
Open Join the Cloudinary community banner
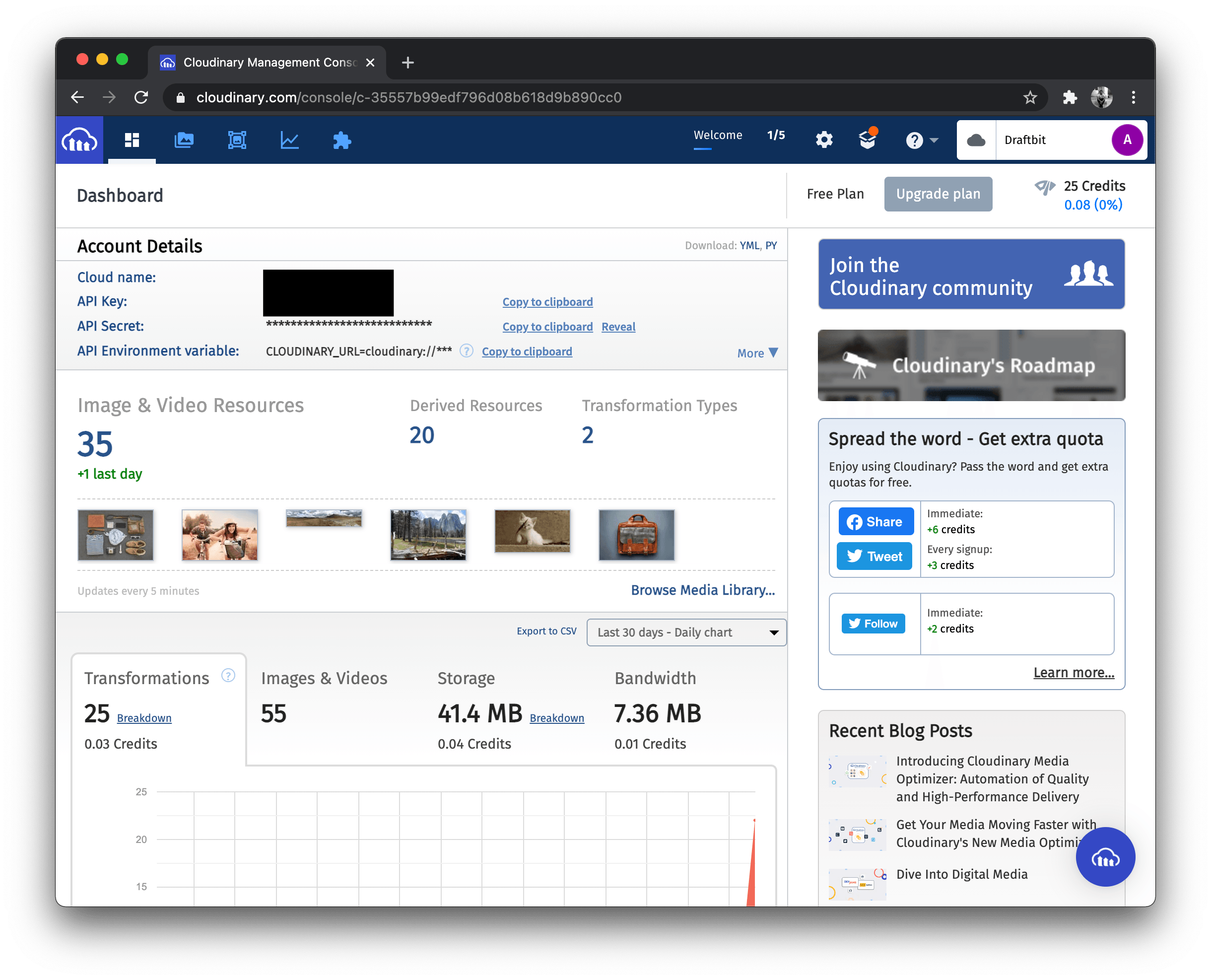[971, 275]
